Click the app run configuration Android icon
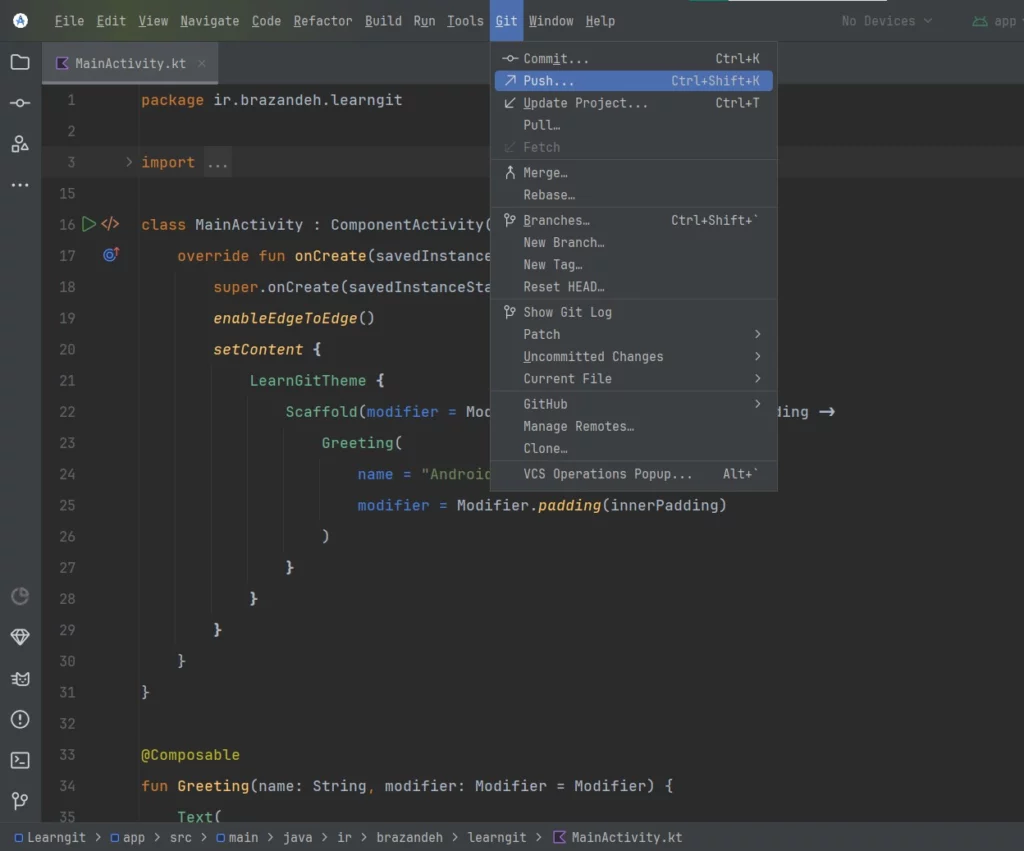1024x851 pixels. 980,22
